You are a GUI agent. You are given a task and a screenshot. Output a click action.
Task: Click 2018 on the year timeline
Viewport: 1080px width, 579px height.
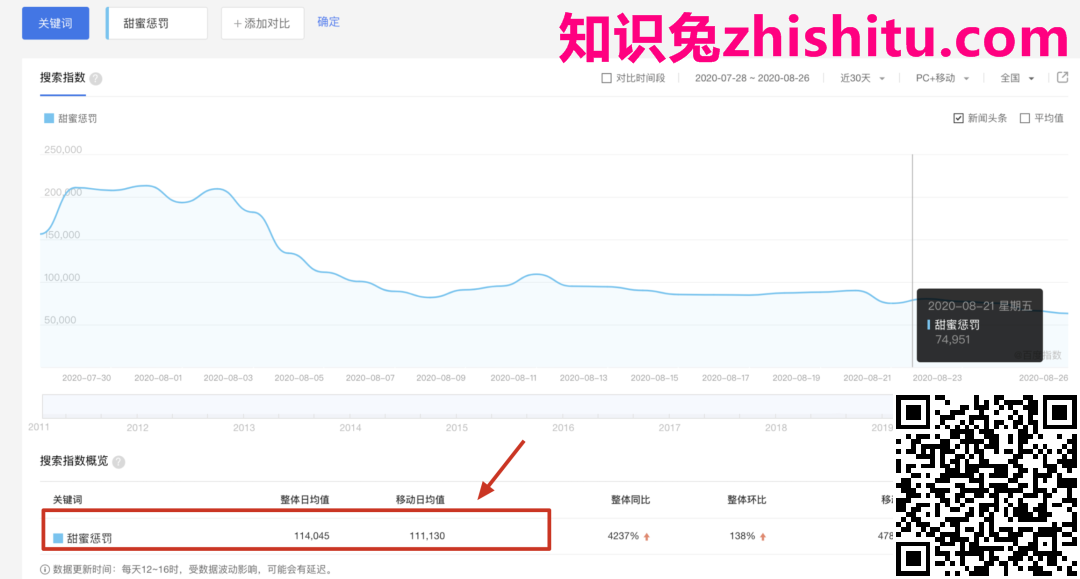776,428
